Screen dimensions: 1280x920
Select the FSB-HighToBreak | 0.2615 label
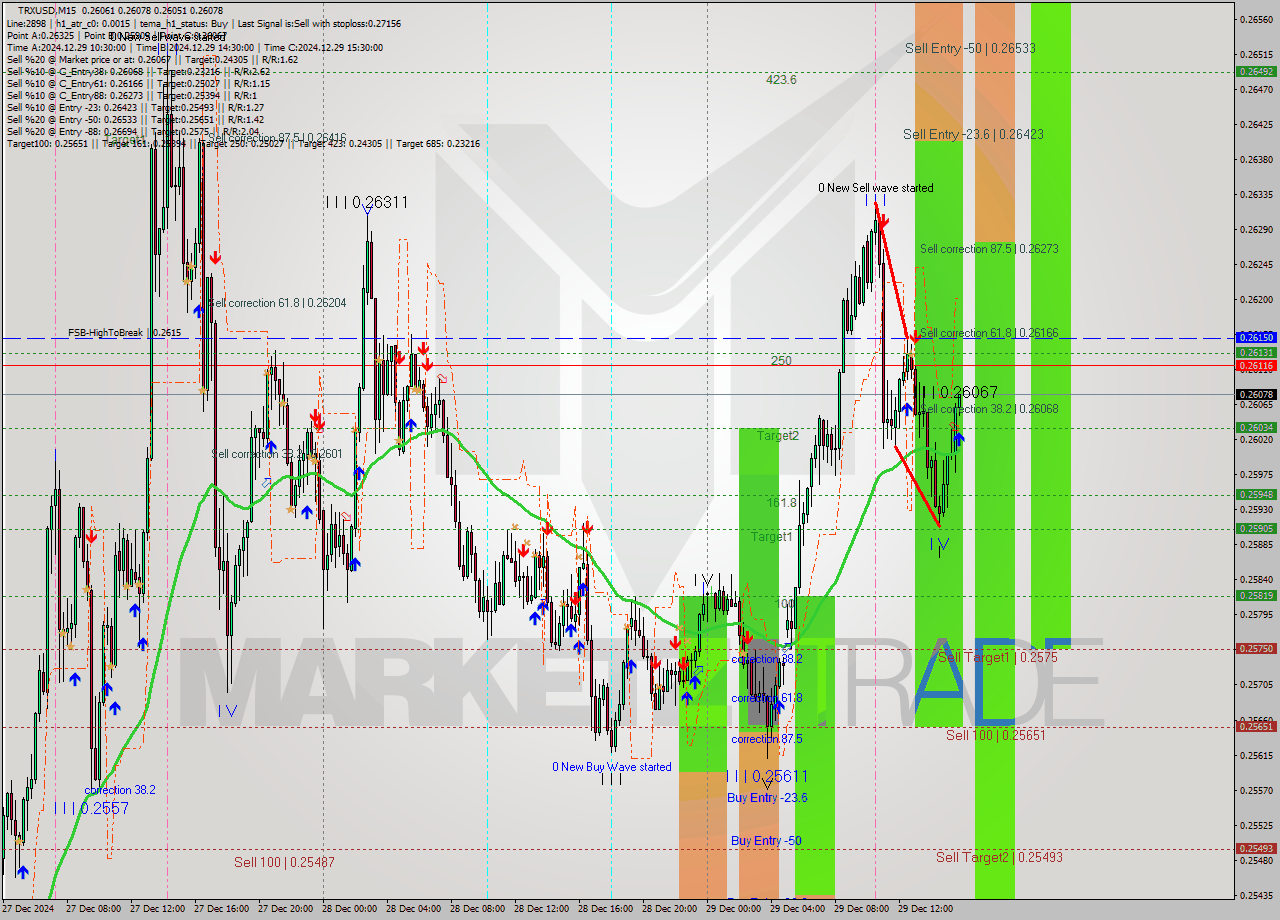125,332
